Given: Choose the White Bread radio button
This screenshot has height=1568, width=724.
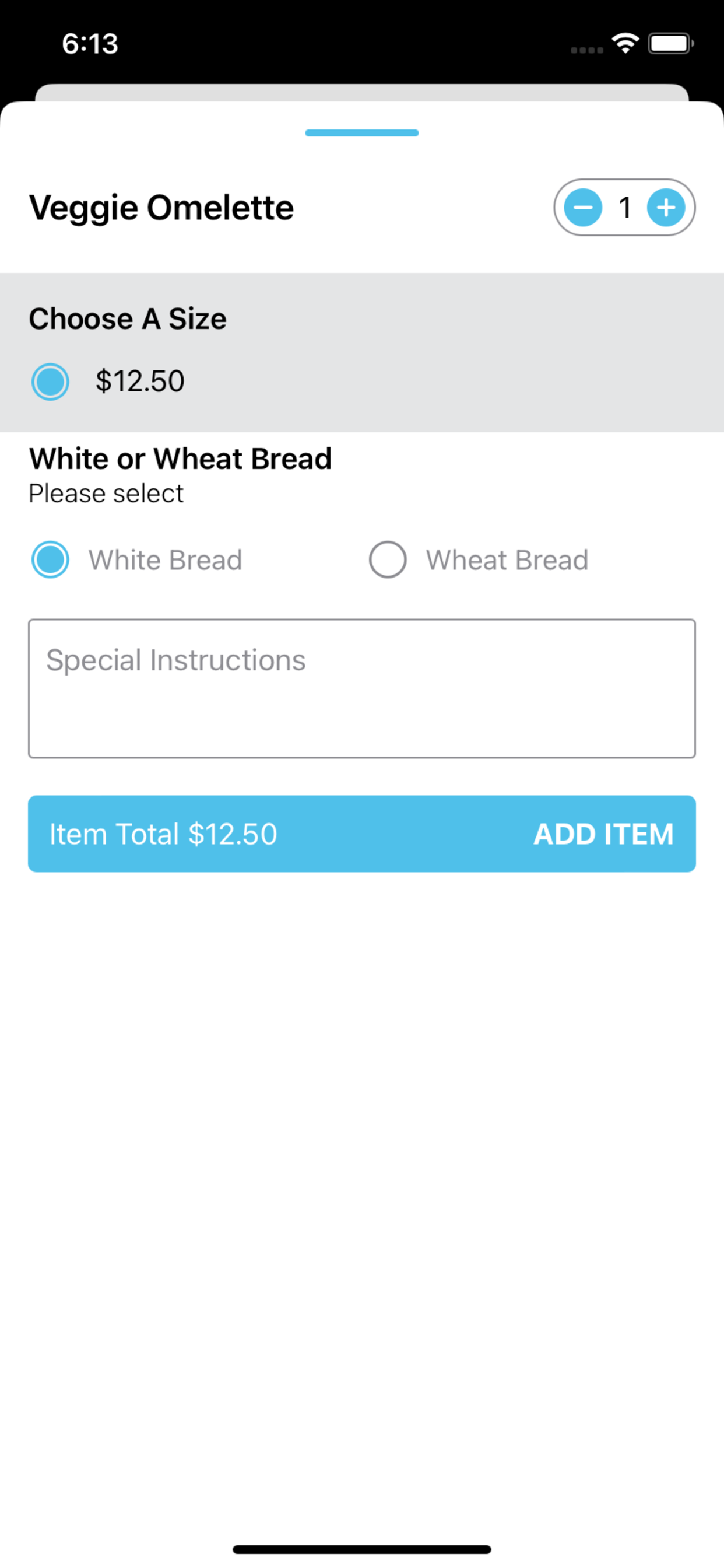Looking at the screenshot, I should 50,559.
